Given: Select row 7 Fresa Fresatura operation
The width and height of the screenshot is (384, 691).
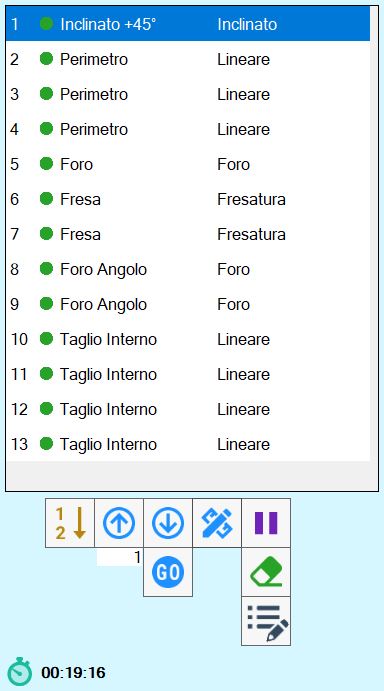Looking at the screenshot, I should point(188,234).
